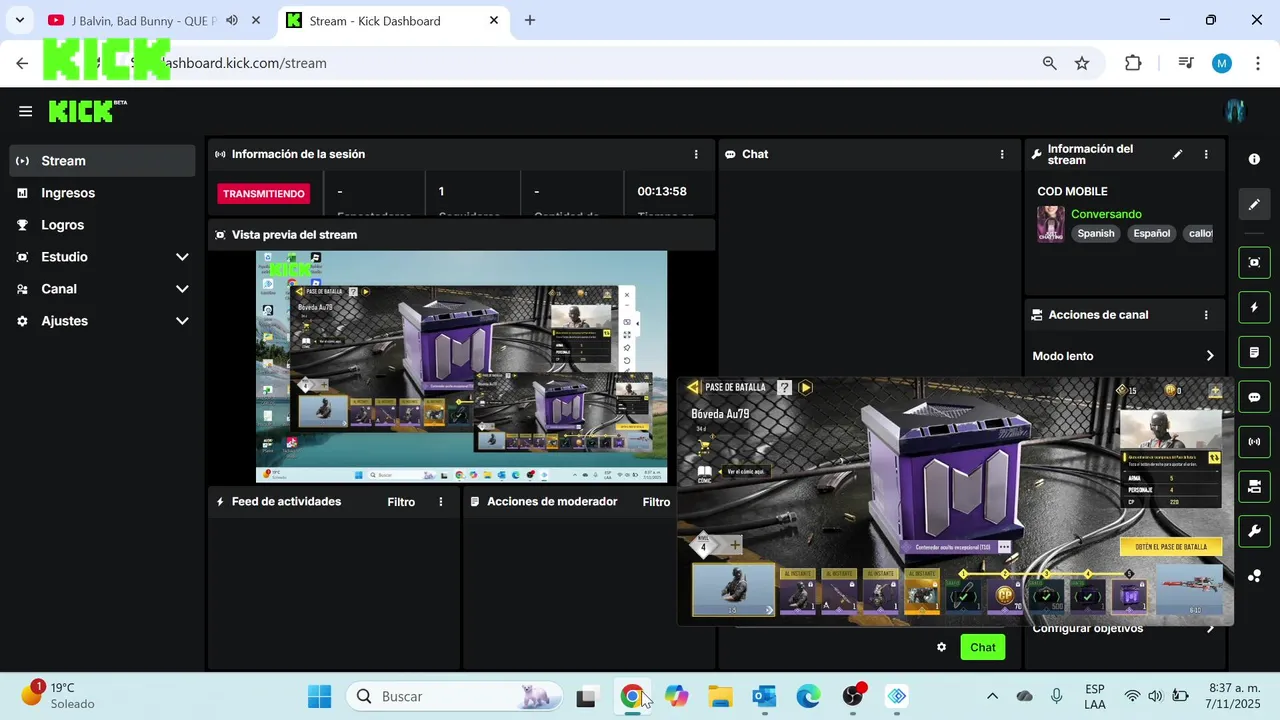Viewport: 1280px width, 720px height.
Task: Toggle moderator actions document panel button
Action: click(1254, 352)
